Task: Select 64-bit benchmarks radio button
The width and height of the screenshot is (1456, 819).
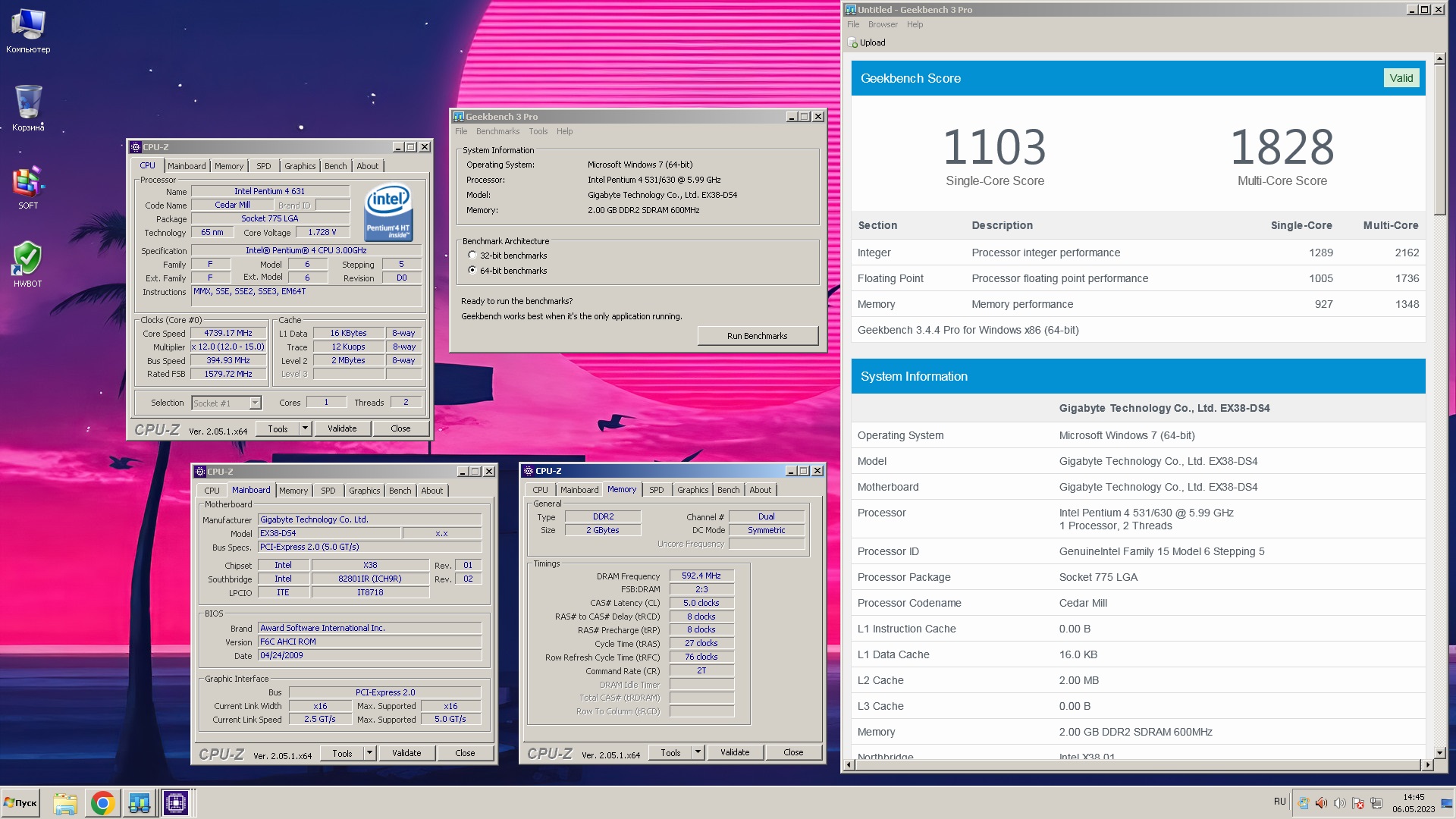Action: [x=472, y=270]
